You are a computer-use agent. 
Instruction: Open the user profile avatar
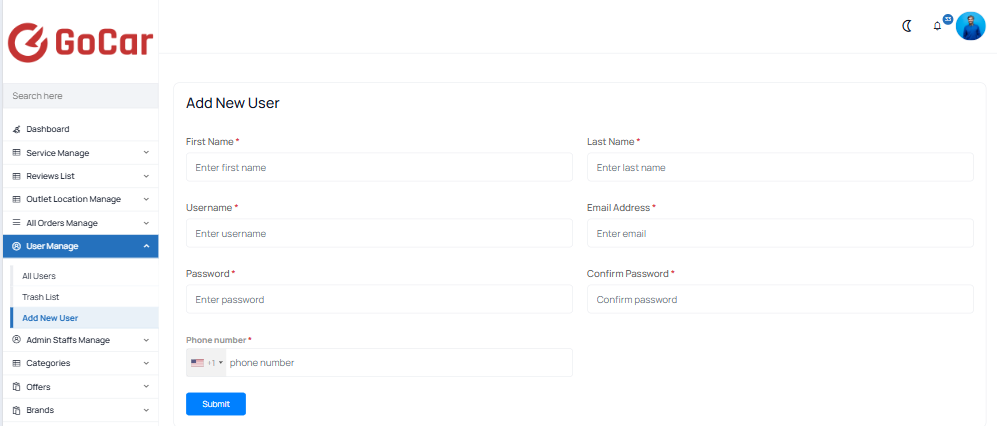click(x=970, y=26)
